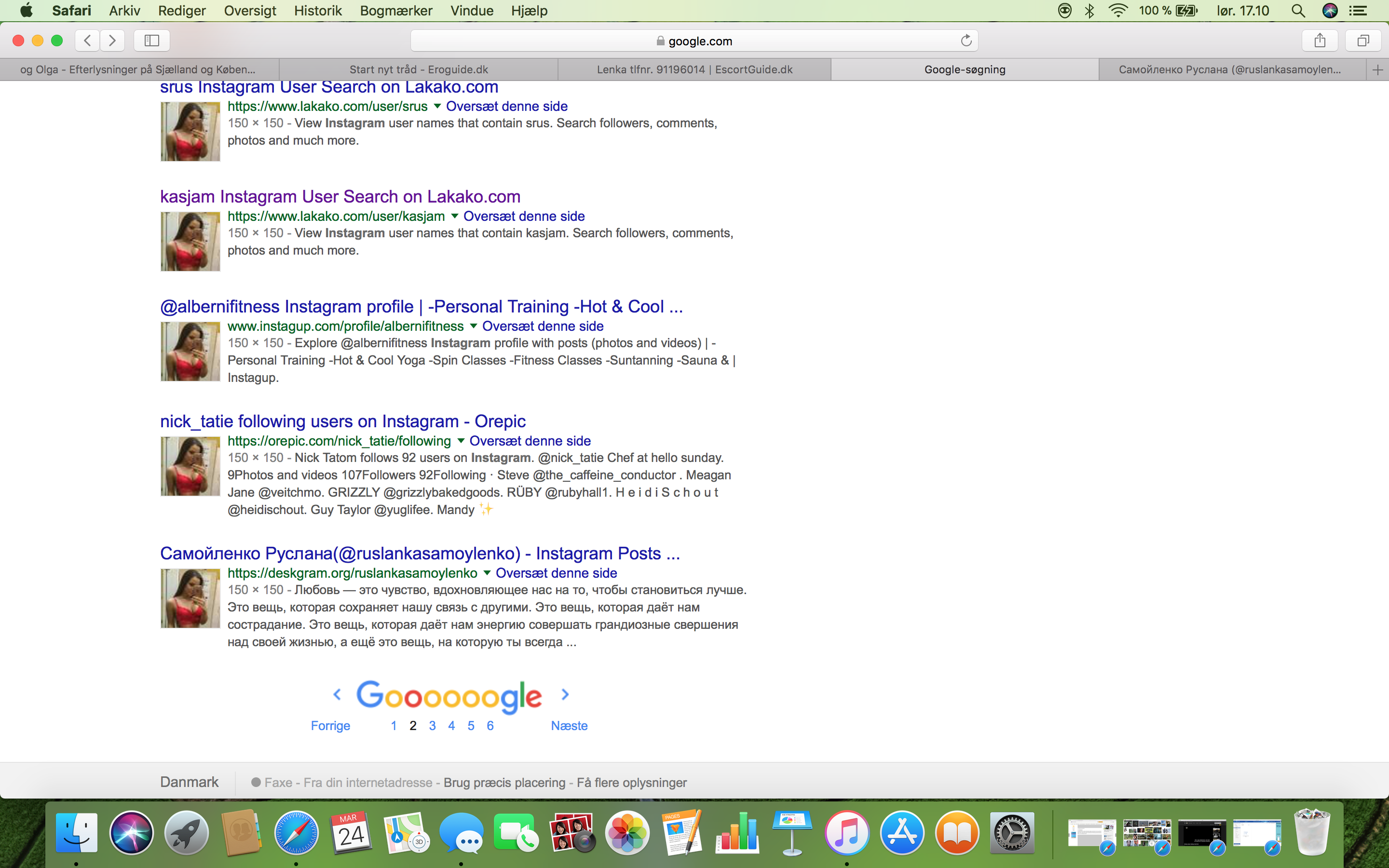Image resolution: width=1389 pixels, height=868 pixels.
Task: Click the google.com address bar
Action: pos(694,41)
